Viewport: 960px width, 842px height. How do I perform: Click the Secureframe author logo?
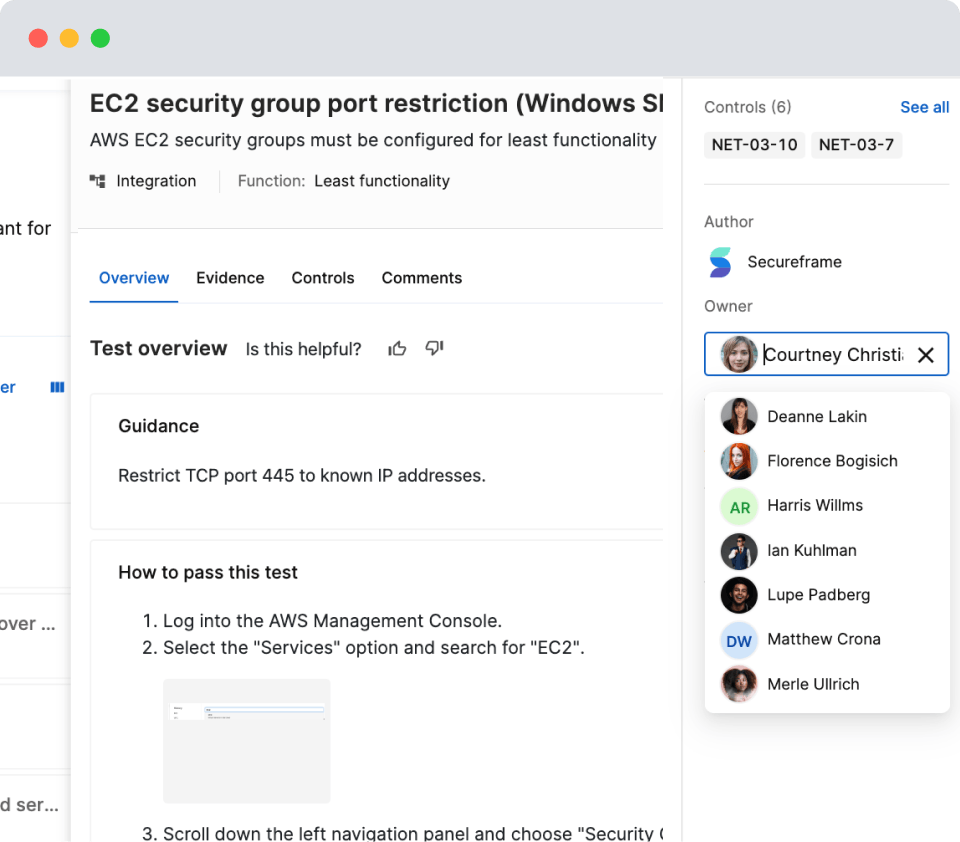[x=720, y=262]
